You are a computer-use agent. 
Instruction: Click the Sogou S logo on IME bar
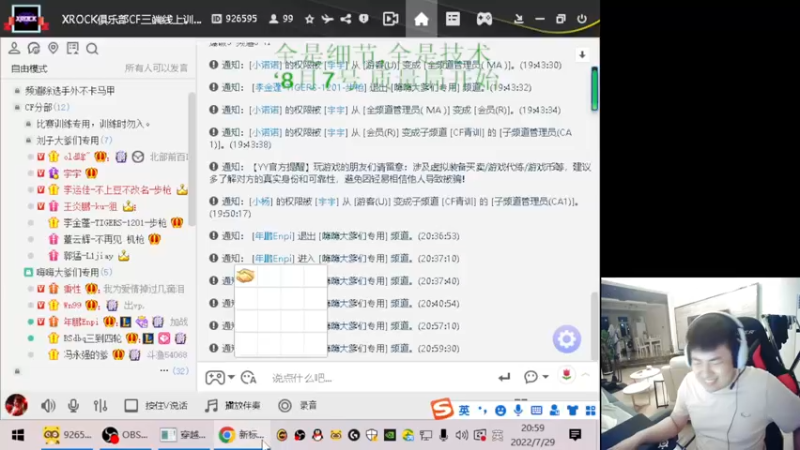click(442, 409)
